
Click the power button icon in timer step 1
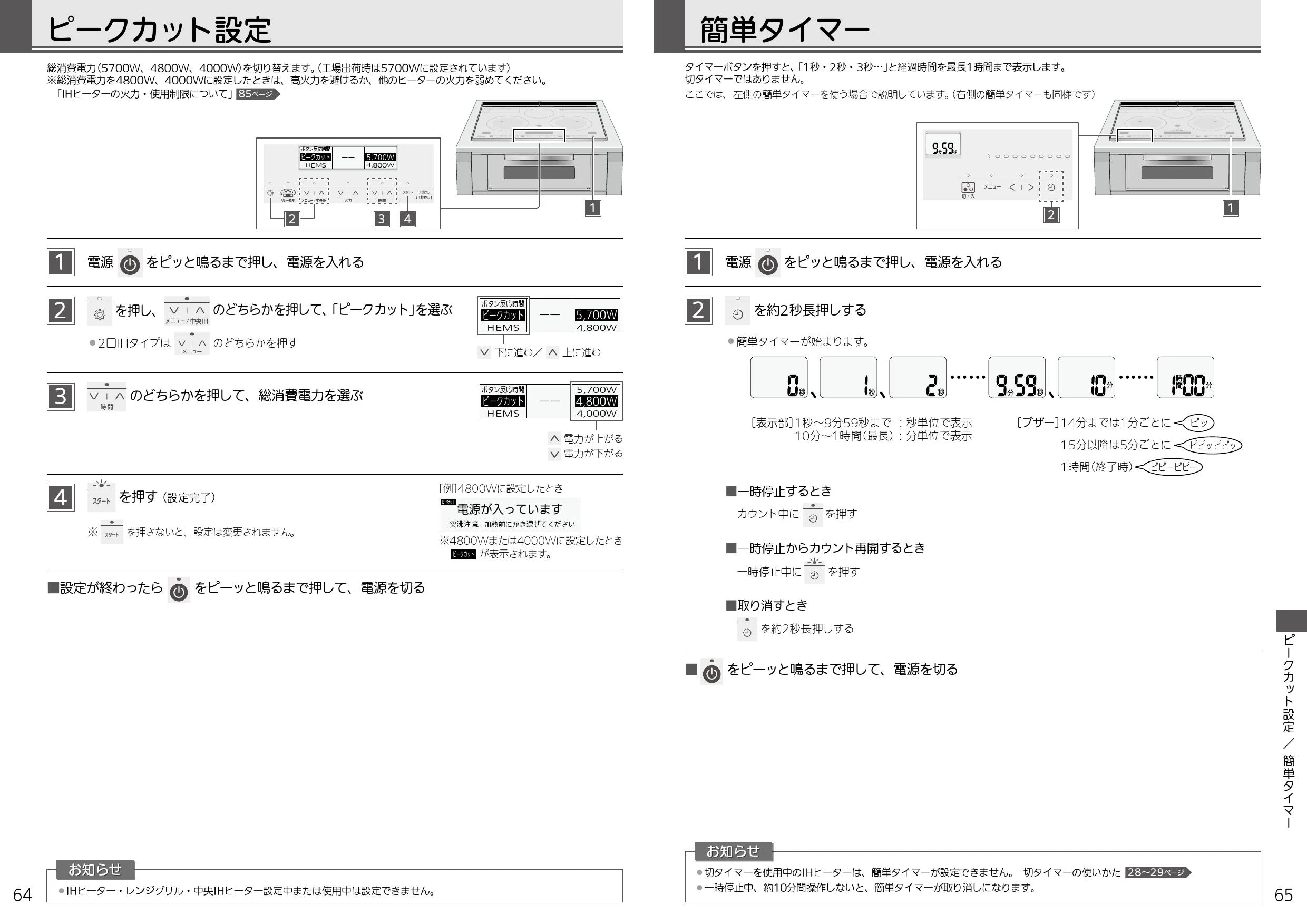pyautogui.click(x=767, y=263)
